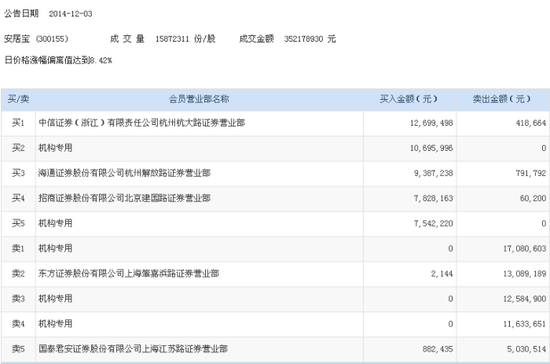Click the volume value 15872311 份/股
550x364 pixels.
pyautogui.click(x=185, y=39)
